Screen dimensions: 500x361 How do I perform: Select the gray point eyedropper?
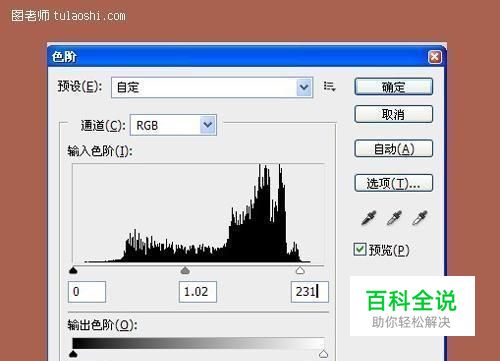click(394, 218)
